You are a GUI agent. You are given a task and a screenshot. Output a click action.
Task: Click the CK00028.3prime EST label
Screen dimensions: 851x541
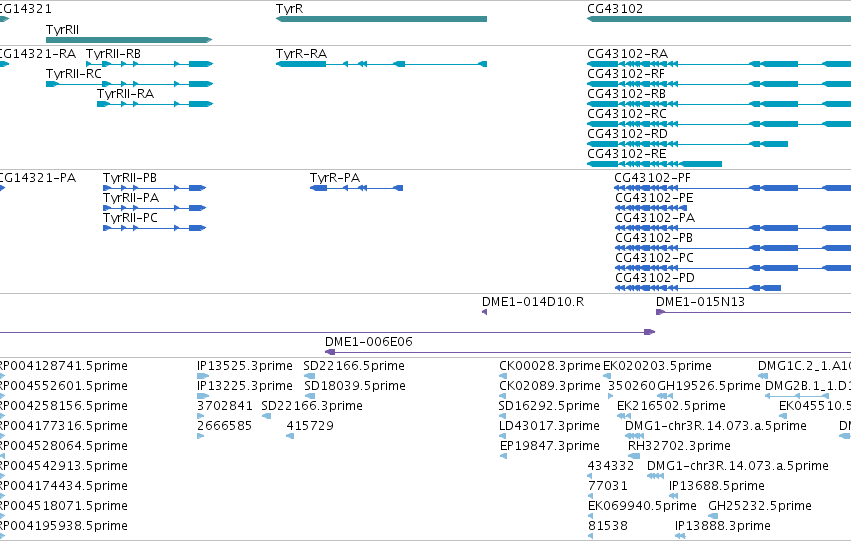coord(550,366)
